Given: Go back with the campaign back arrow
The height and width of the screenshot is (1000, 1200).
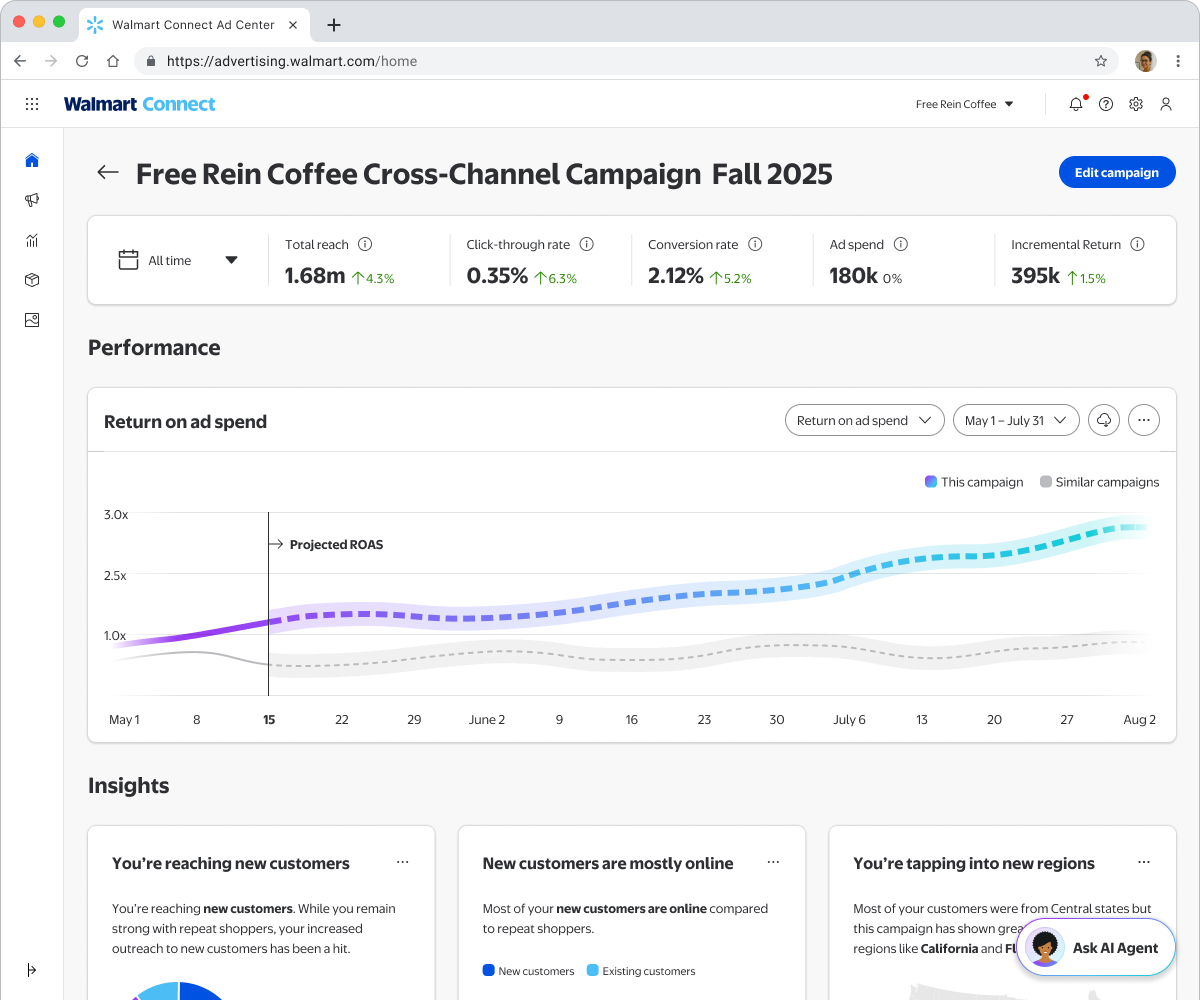Looking at the screenshot, I should [x=108, y=173].
